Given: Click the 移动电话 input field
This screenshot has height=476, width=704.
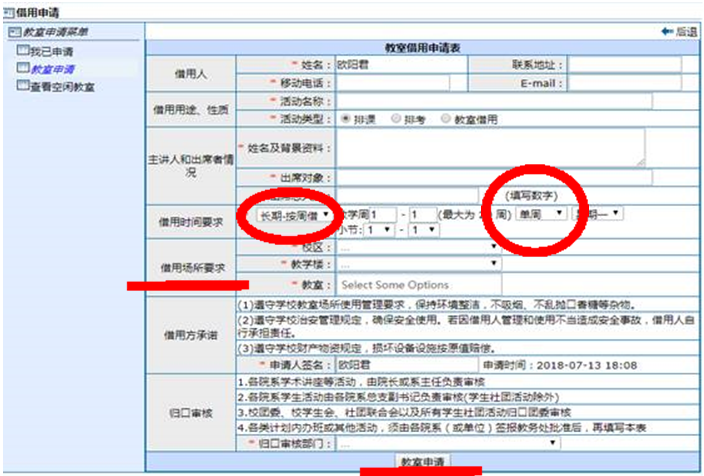Looking at the screenshot, I should [x=392, y=83].
